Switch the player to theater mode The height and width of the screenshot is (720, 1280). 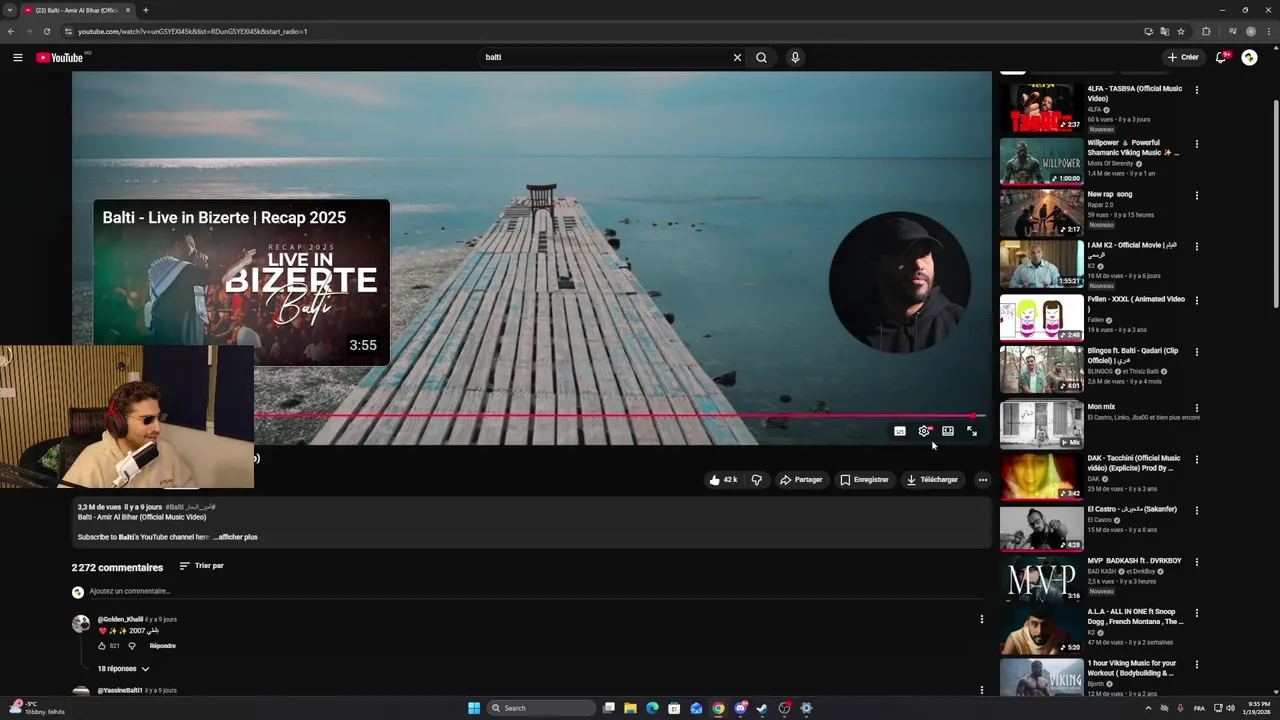(948, 431)
